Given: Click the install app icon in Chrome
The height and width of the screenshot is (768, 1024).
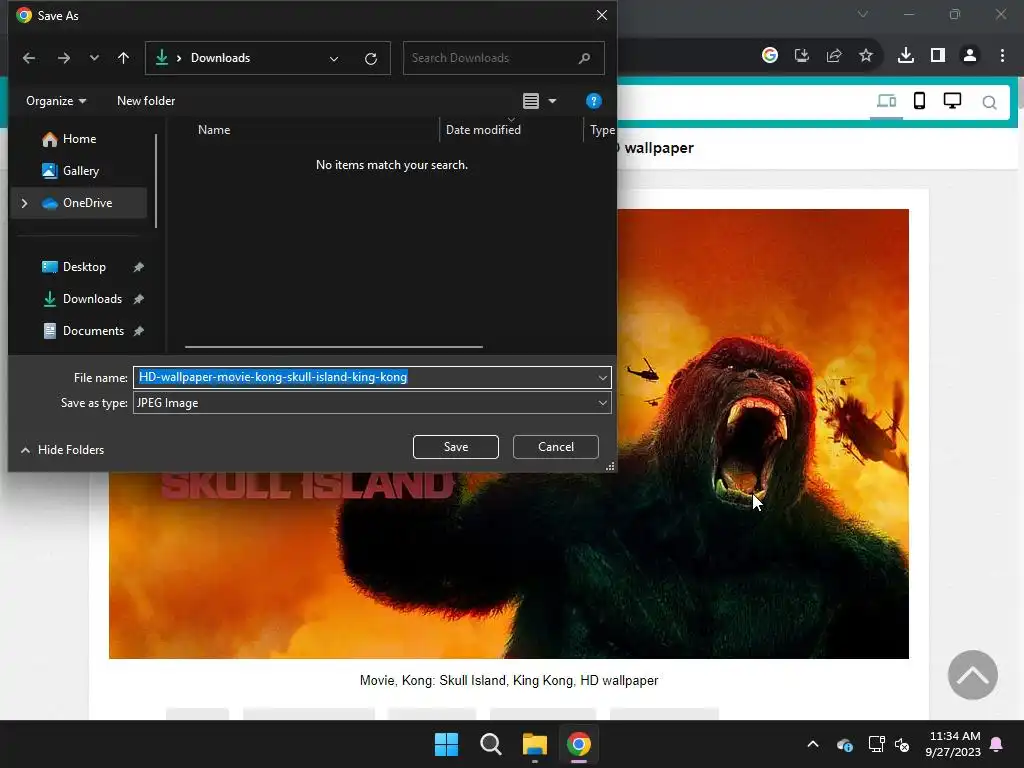Looking at the screenshot, I should pos(802,56).
